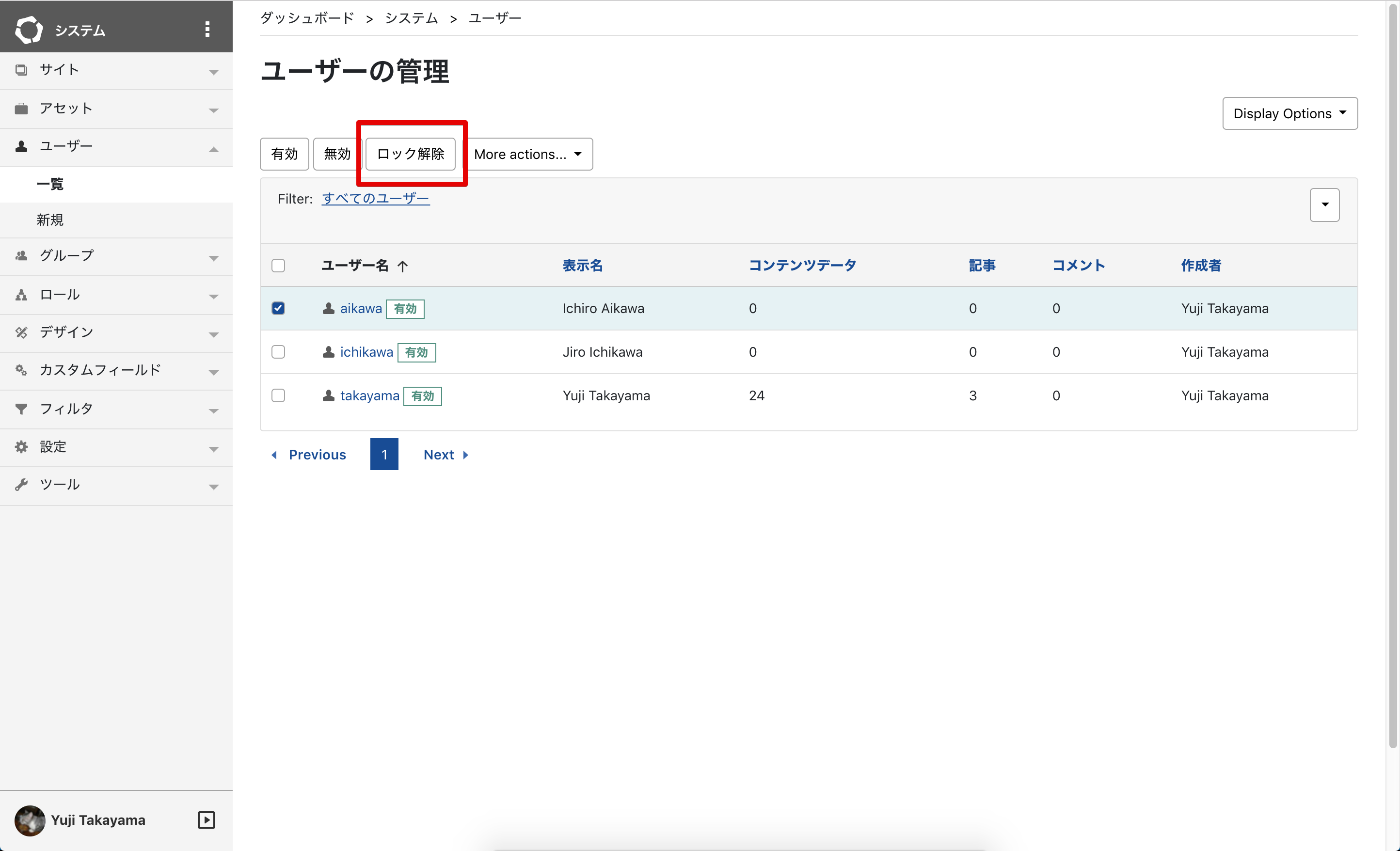This screenshot has width=1400, height=851.
Task: Click the User person icon in sidebar
Action: pos(21,146)
